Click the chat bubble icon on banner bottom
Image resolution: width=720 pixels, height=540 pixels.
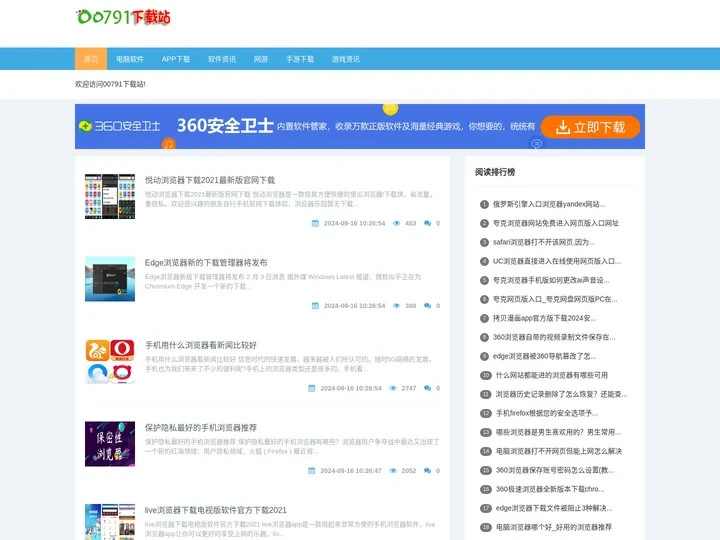(536, 144)
